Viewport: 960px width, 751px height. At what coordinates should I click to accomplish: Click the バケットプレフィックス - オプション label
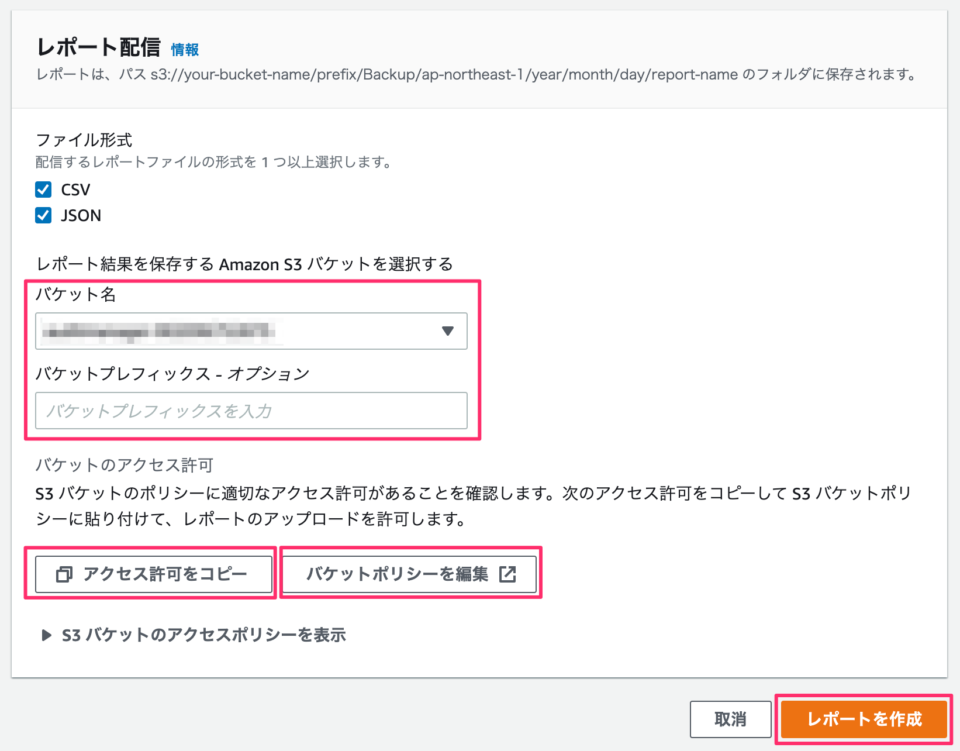coord(172,374)
